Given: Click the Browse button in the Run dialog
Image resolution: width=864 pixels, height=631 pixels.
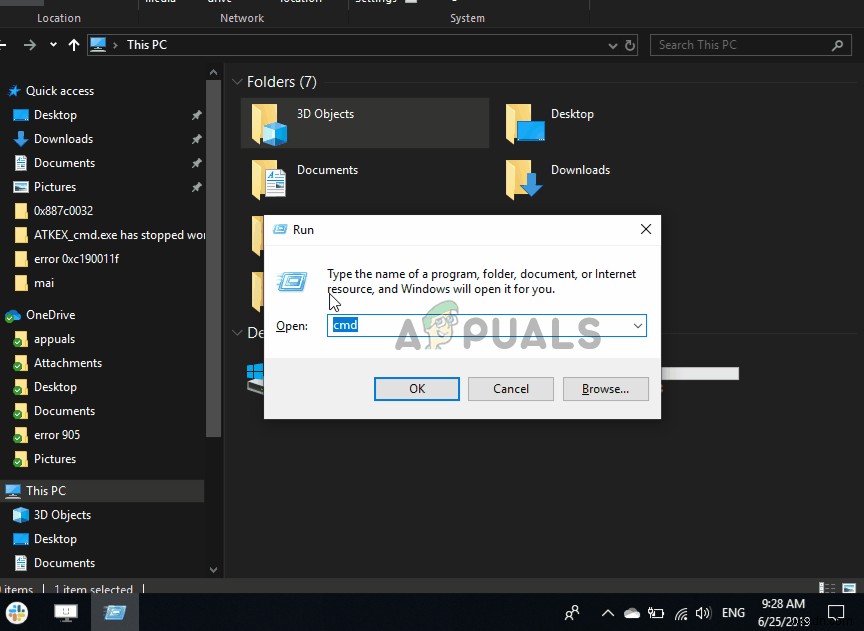Looking at the screenshot, I should click(605, 389).
